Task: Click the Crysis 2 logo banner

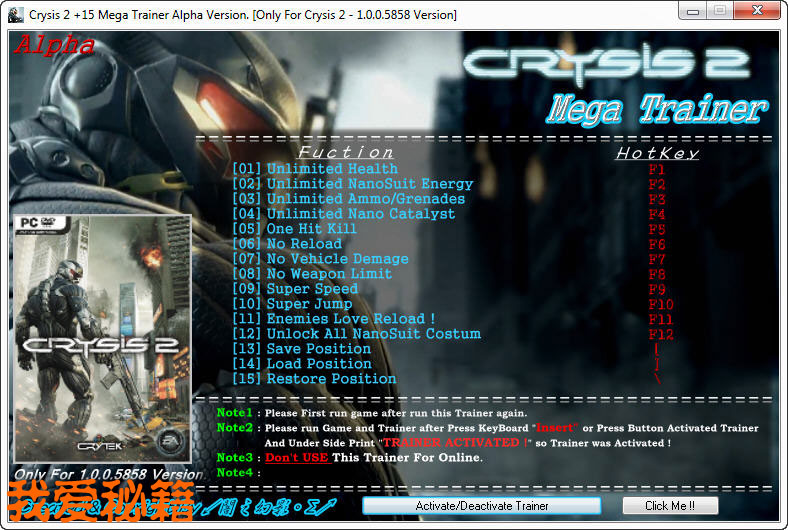Action: tap(607, 63)
